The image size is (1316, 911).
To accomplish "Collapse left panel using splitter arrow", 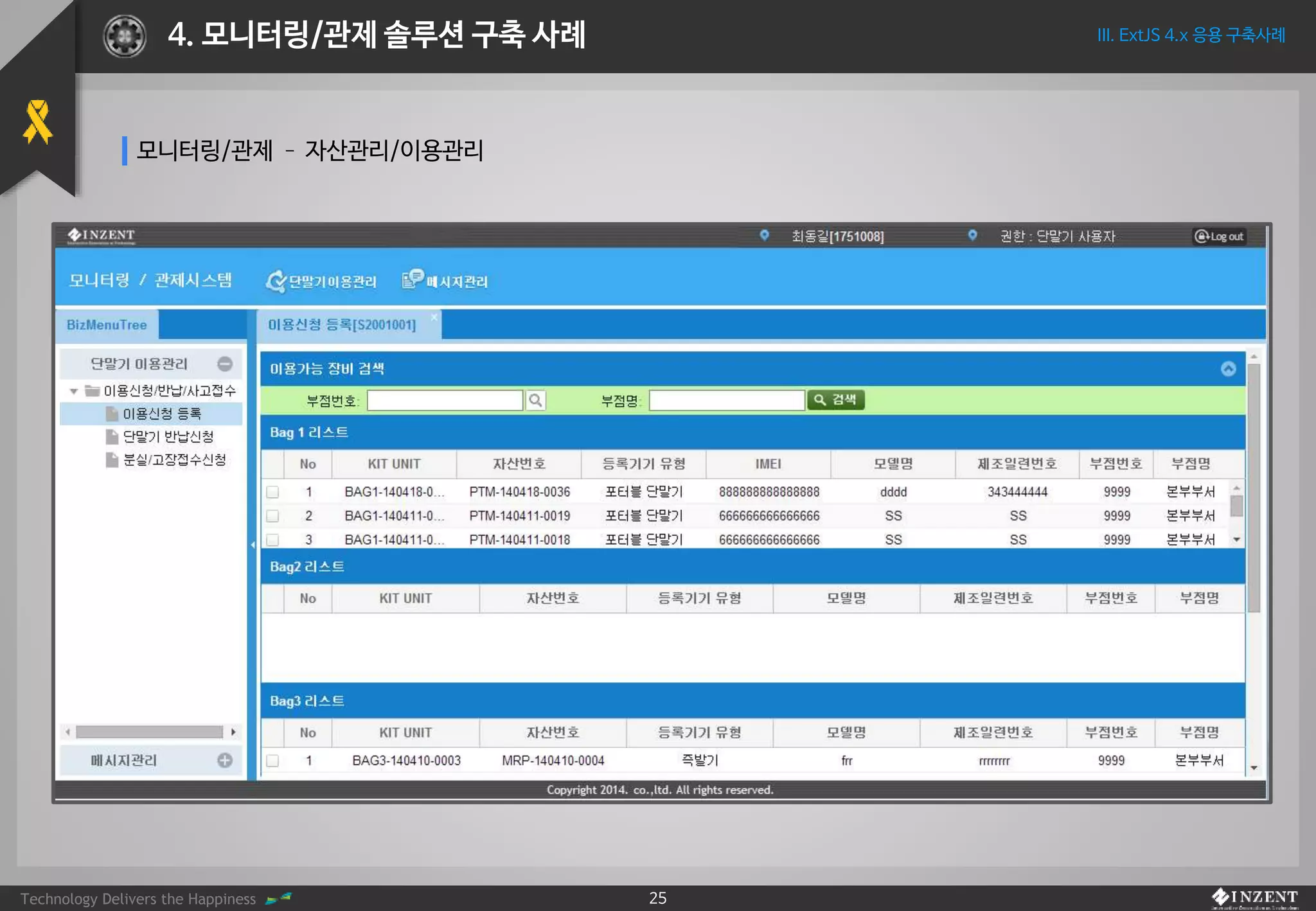I will tap(253, 545).
